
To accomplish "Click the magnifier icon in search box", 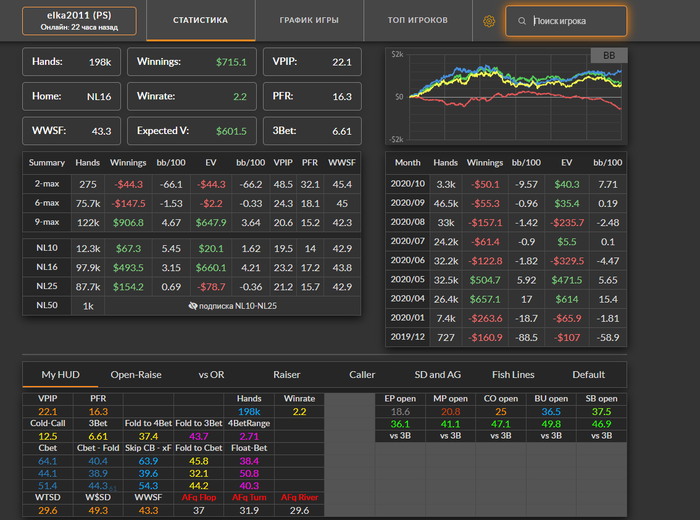I will (520, 21).
